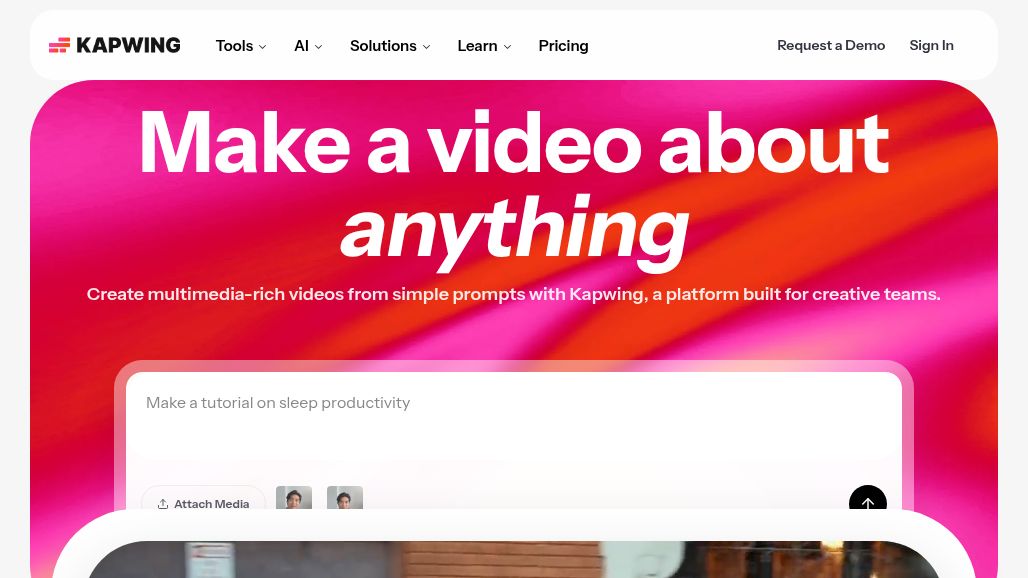
Task: Expand the Learn menu
Action: pyautogui.click(x=484, y=46)
